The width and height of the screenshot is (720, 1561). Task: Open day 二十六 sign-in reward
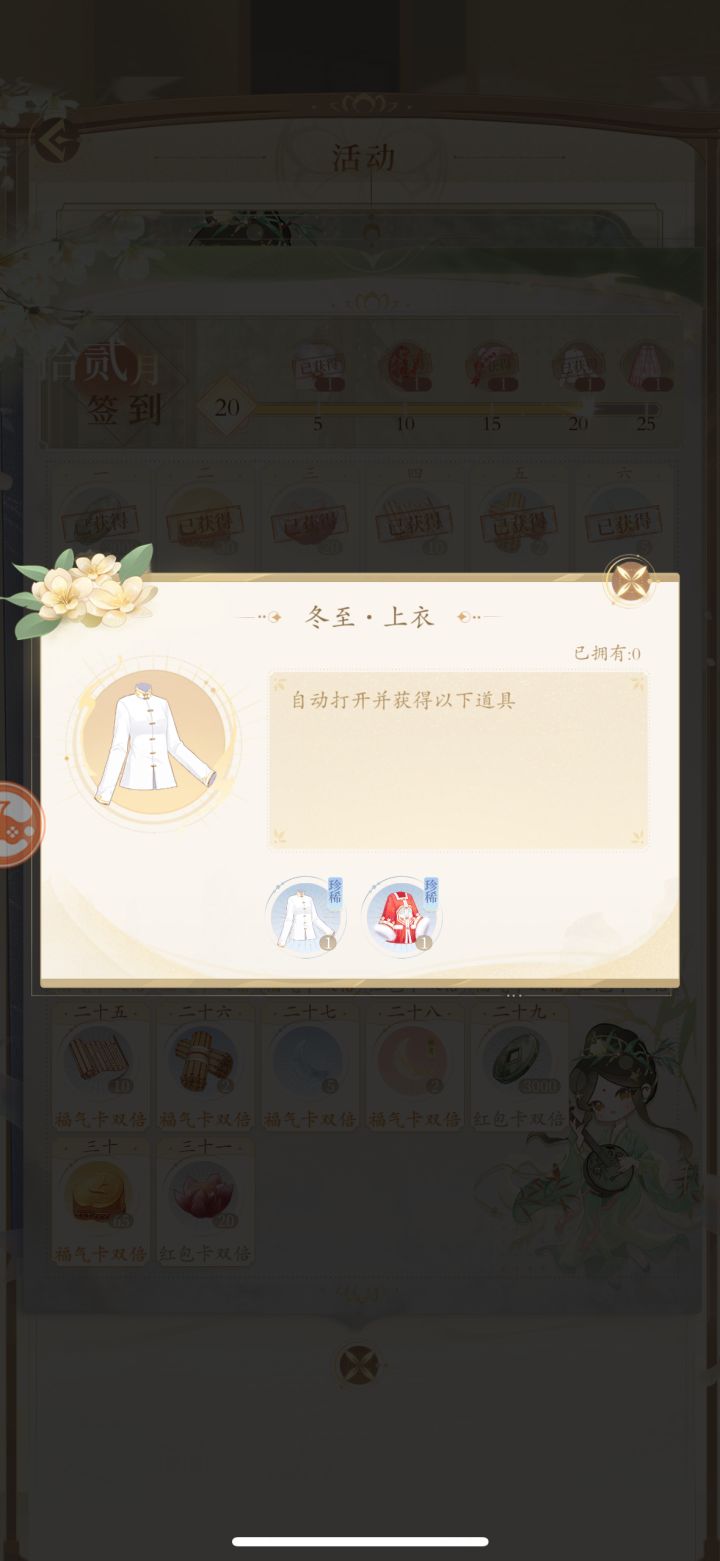tap(205, 1066)
